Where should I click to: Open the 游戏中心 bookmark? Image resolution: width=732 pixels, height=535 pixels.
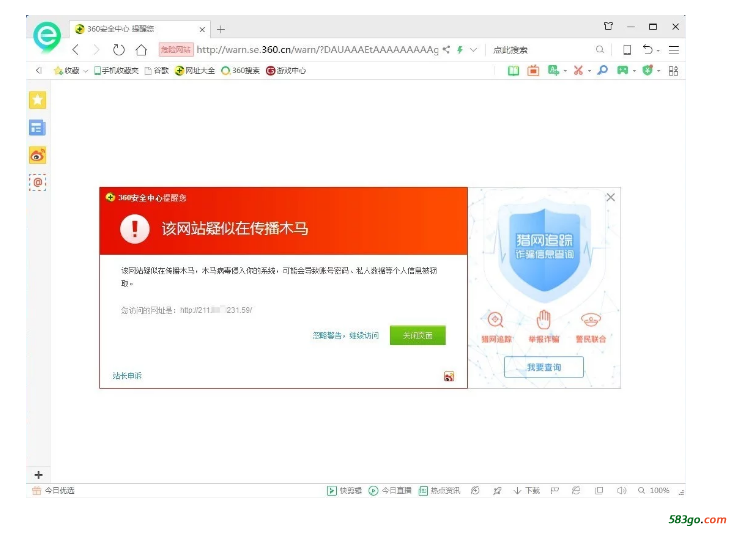pos(286,70)
